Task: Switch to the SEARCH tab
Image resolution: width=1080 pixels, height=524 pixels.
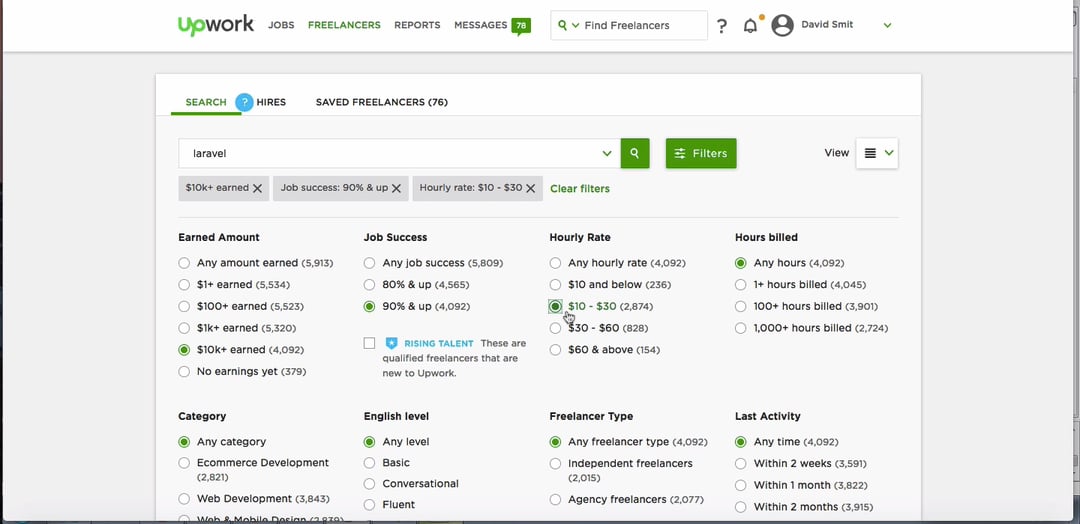Action: (x=206, y=102)
